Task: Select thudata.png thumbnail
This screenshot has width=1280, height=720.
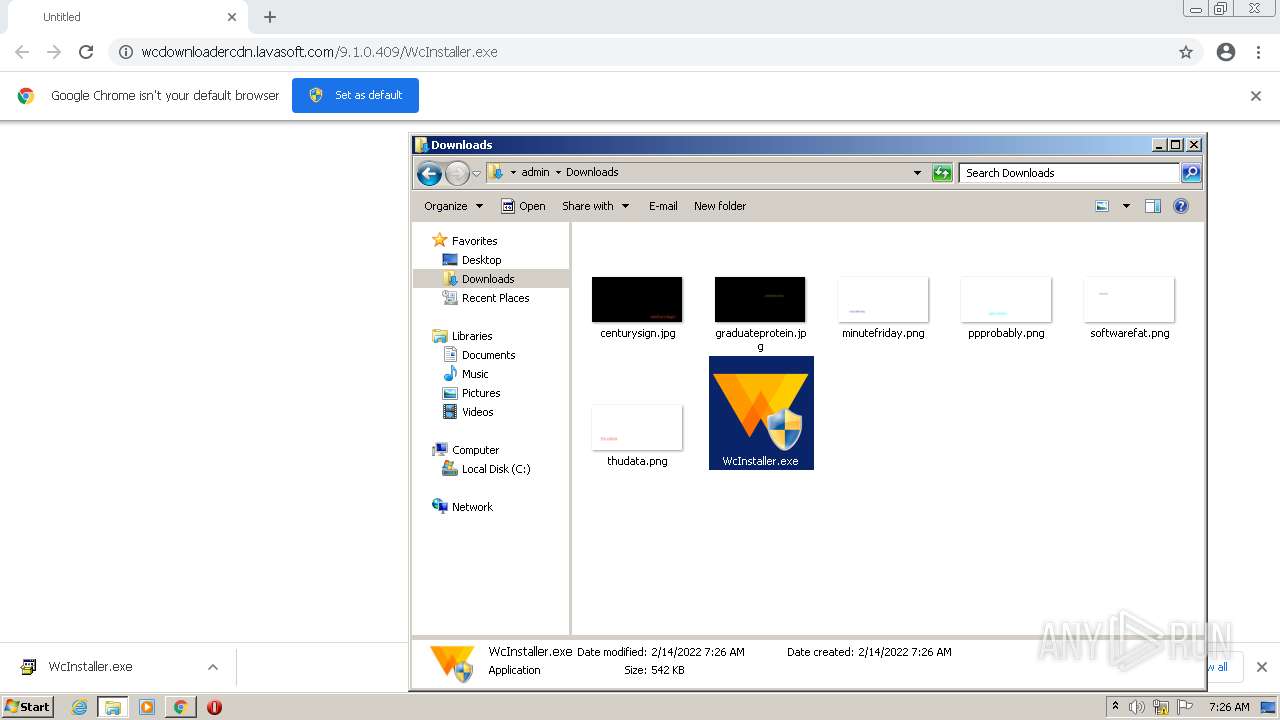Action: tap(637, 427)
